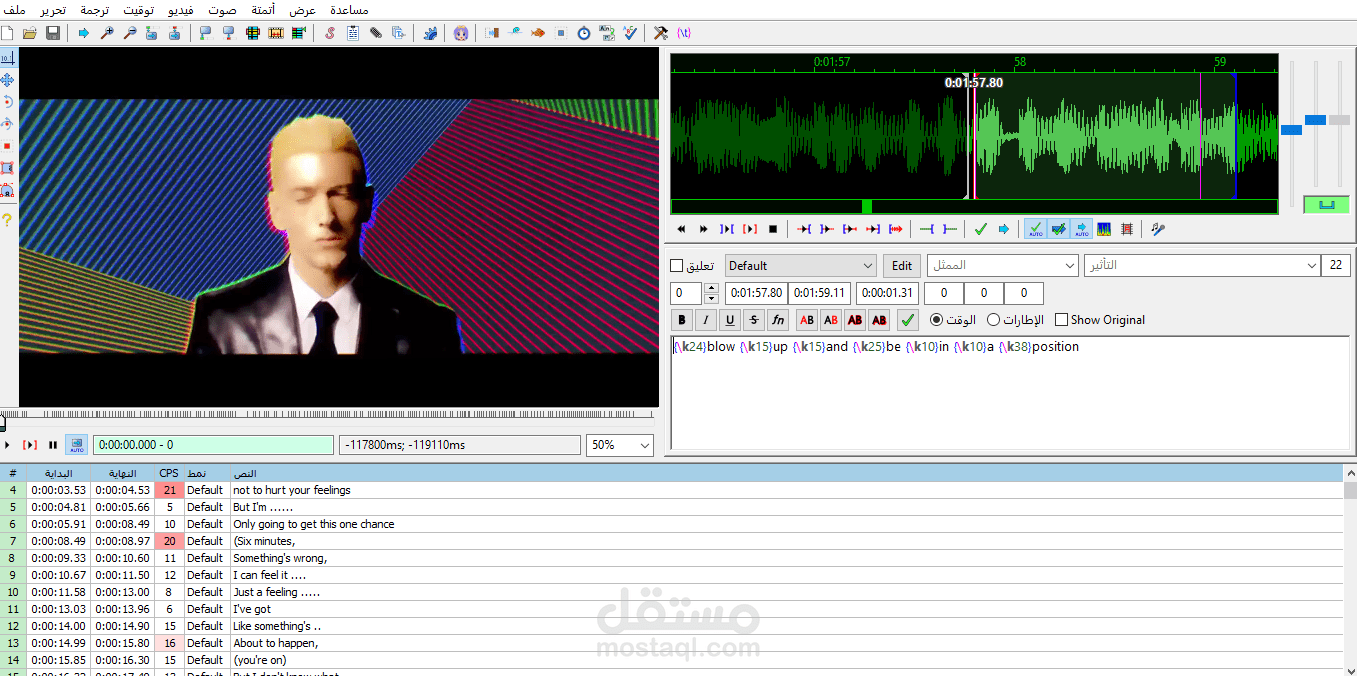Open the ملف menu
The image size is (1357, 676).
click(x=16, y=9)
